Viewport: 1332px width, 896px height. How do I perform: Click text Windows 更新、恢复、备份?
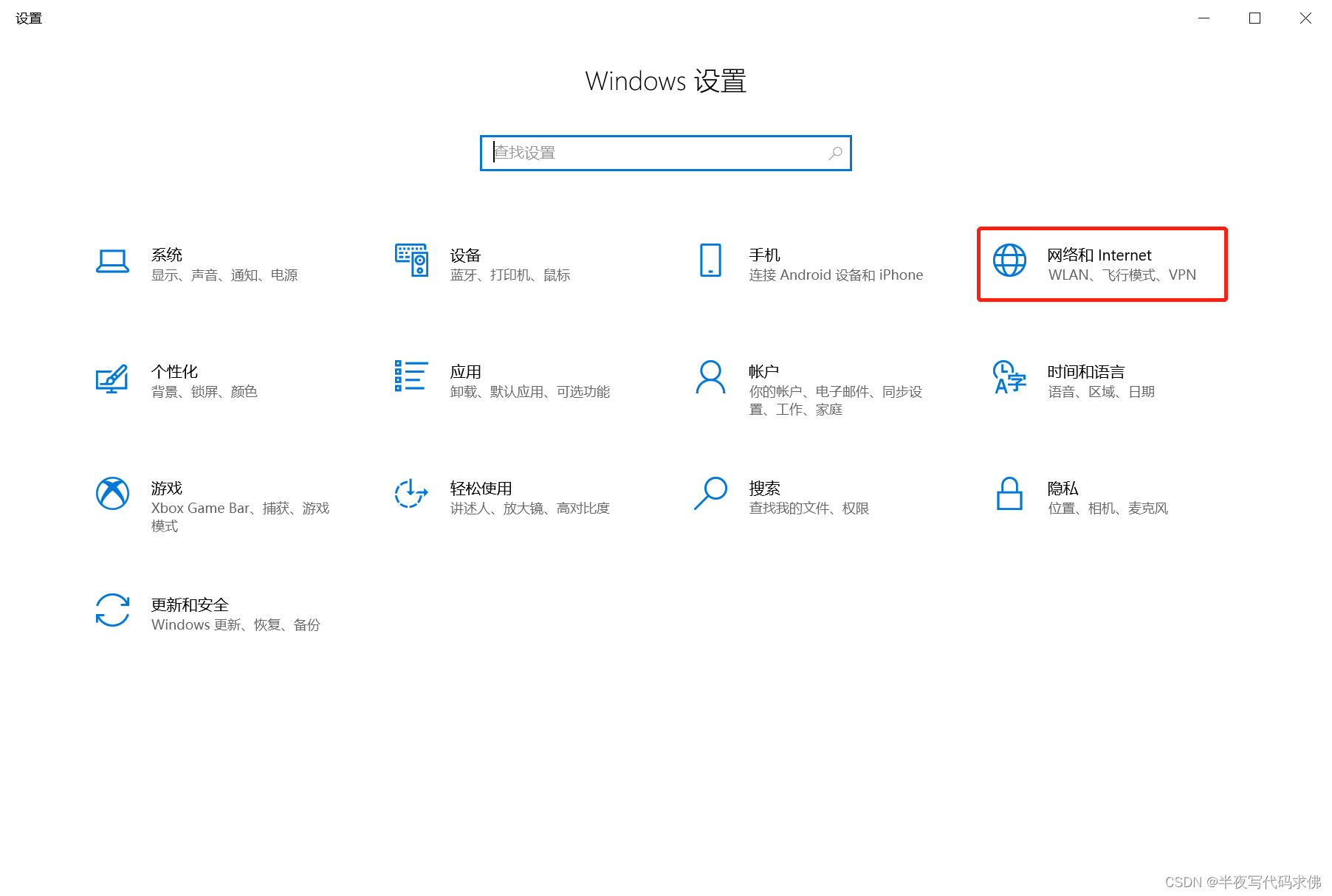pyautogui.click(x=236, y=624)
